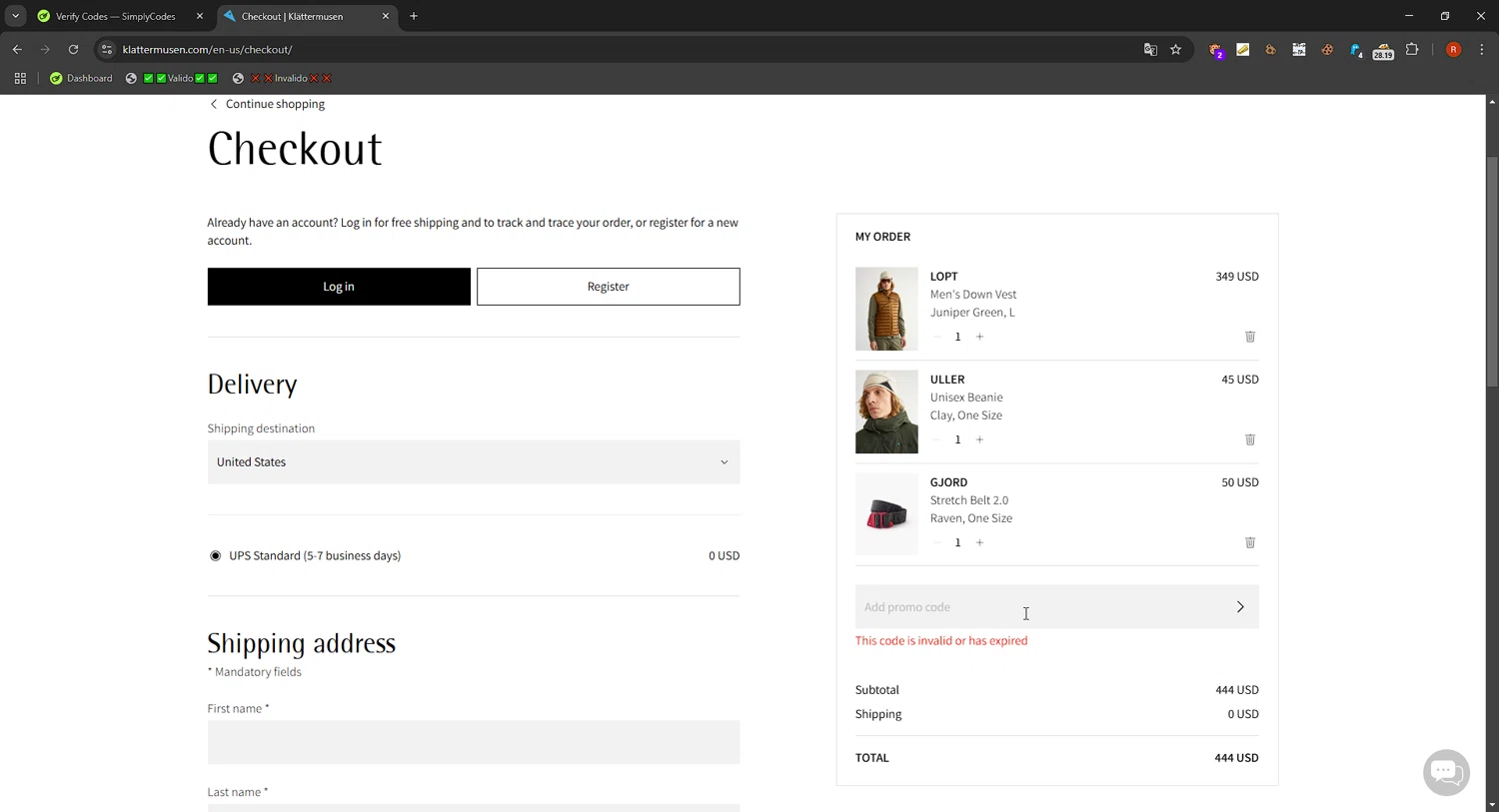This screenshot has height=812, width=1499.
Task: Open new browser tab
Action: point(414,16)
